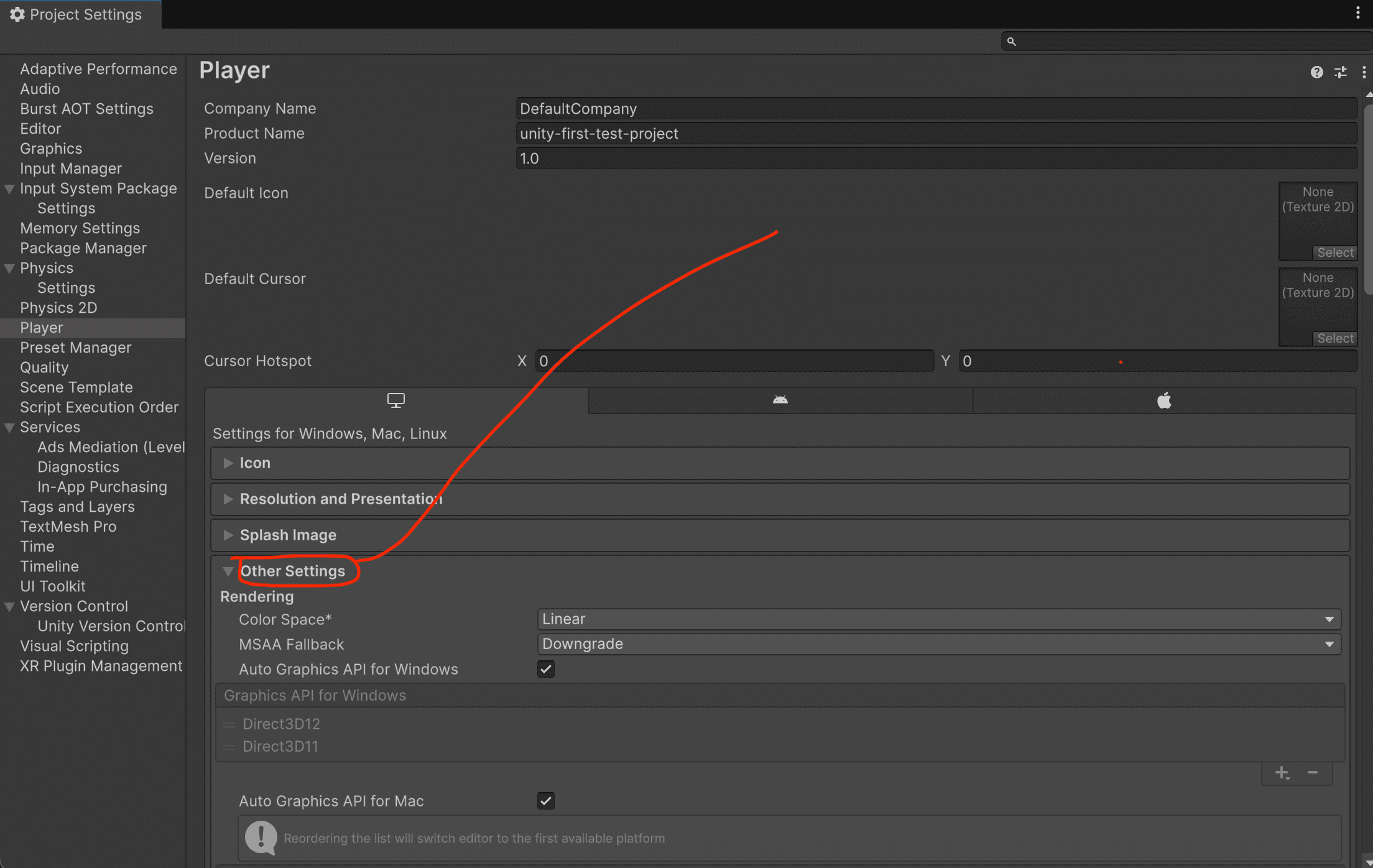Open Physics 2D settings

click(58, 308)
